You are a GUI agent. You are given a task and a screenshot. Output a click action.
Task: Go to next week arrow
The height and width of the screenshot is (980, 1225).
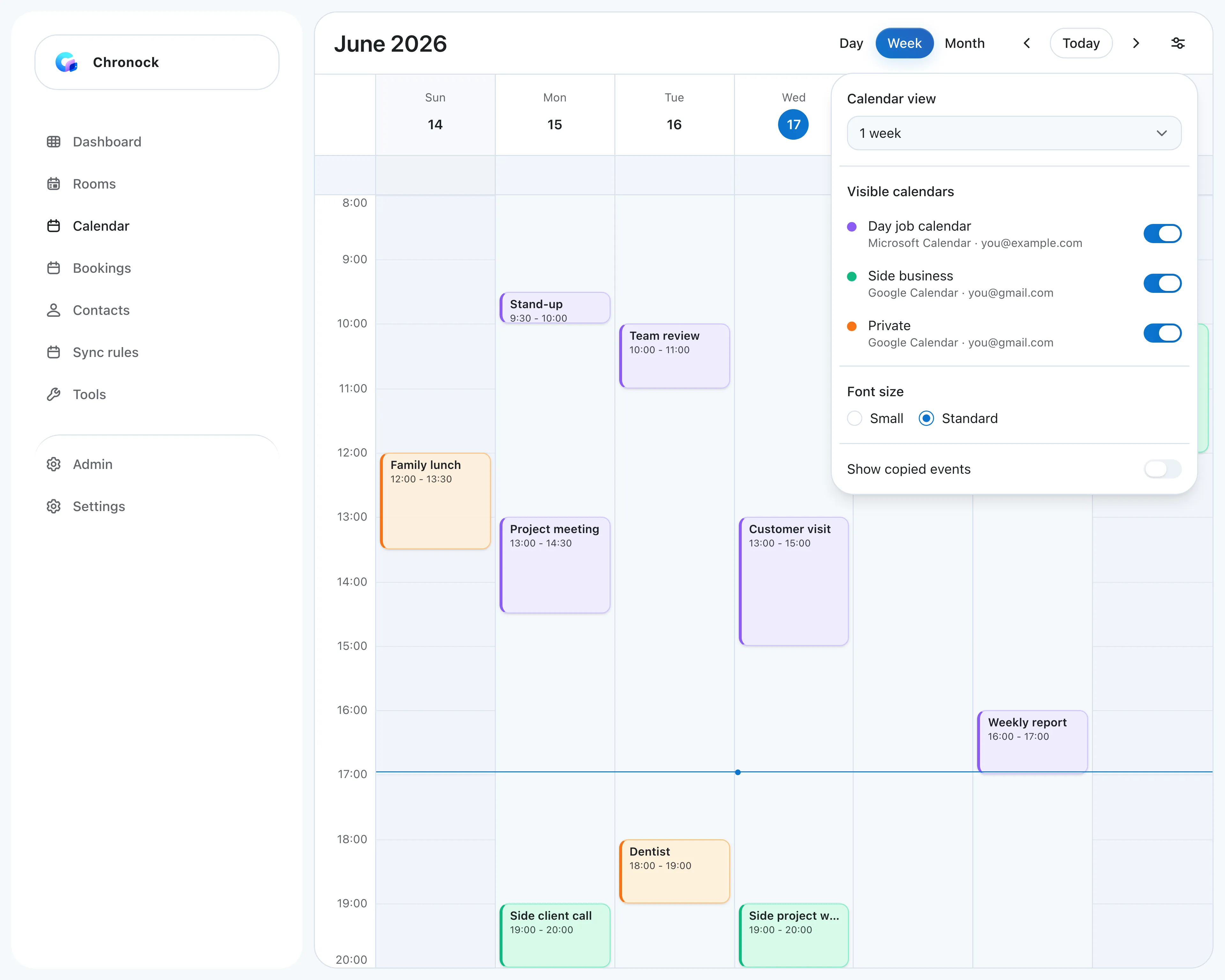click(1136, 43)
